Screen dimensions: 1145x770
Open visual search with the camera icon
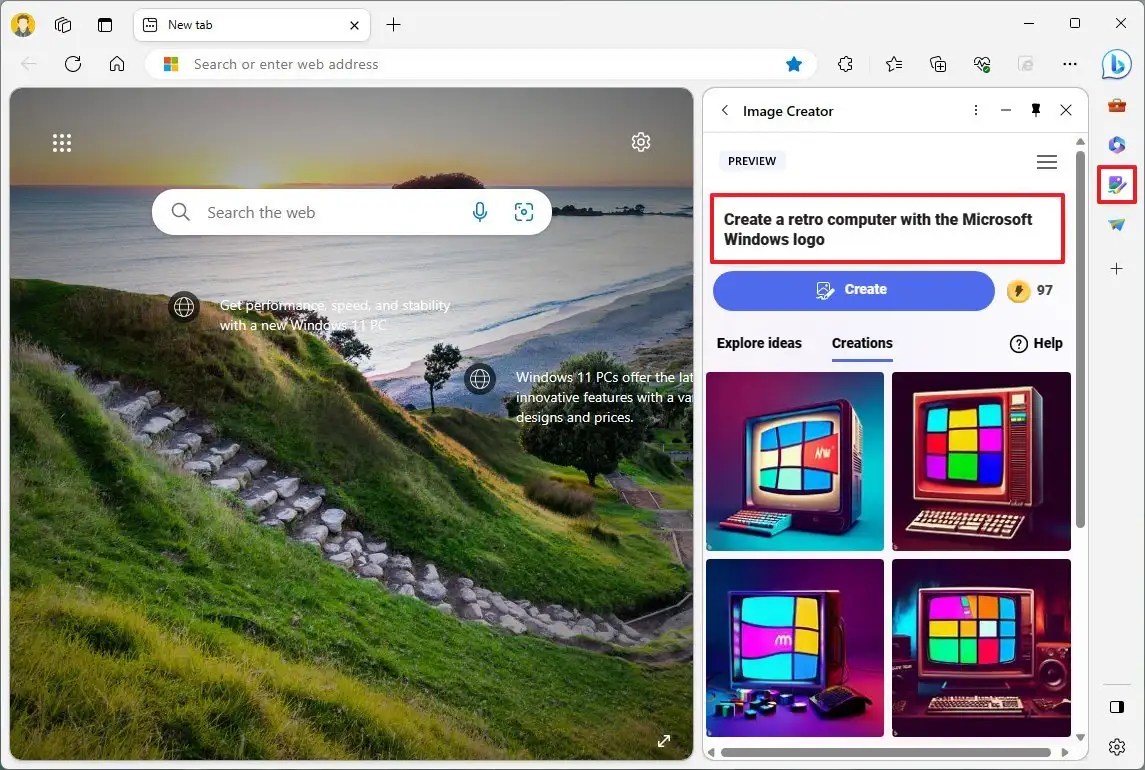[524, 212]
